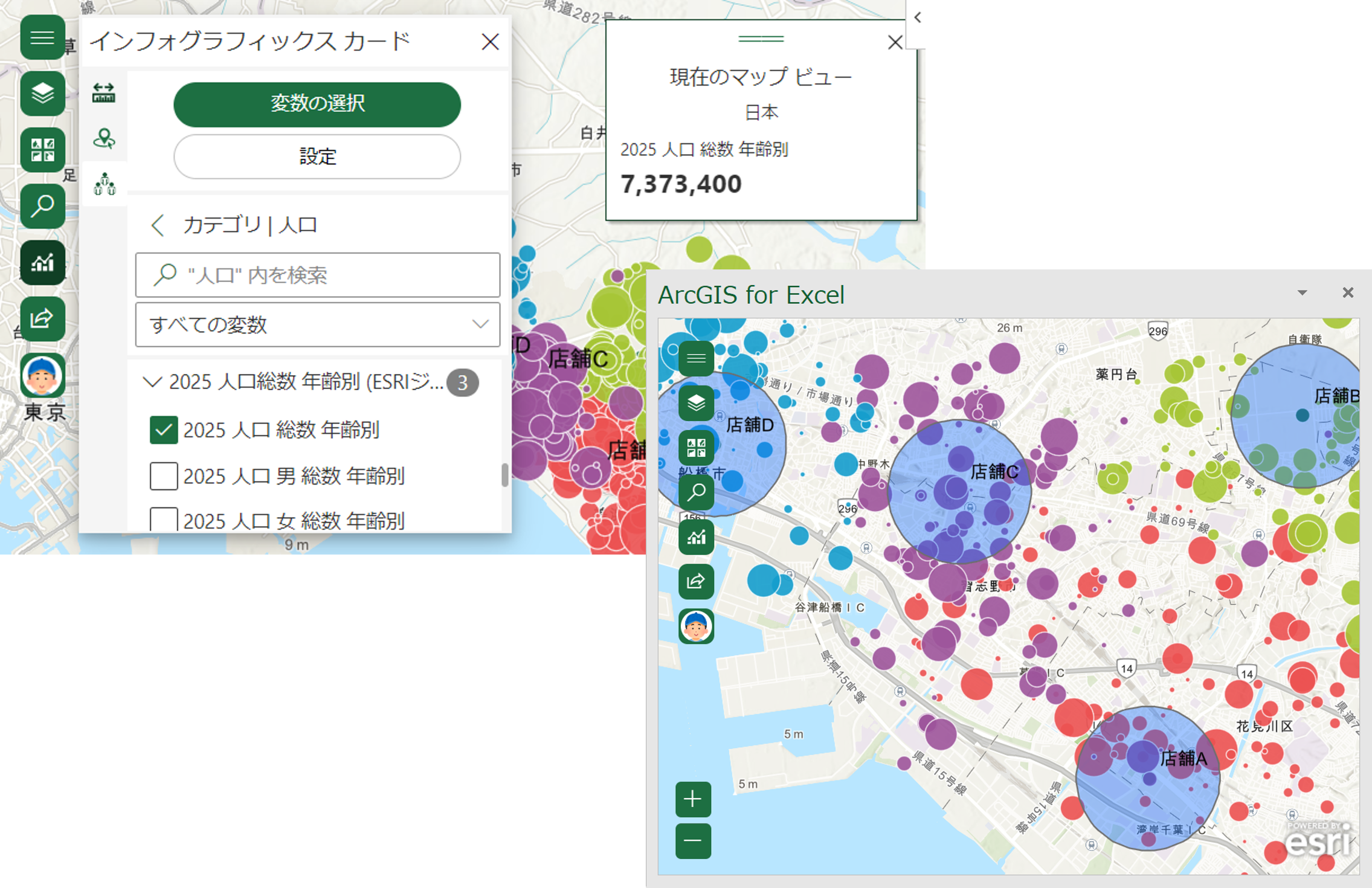Click the 店舗D label on Excel map
Viewport: 1372px width, 888px height.
[750, 425]
